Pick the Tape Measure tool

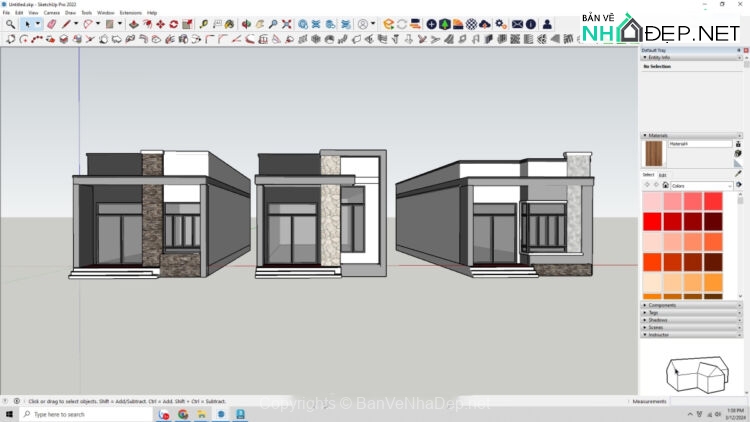coord(204,24)
